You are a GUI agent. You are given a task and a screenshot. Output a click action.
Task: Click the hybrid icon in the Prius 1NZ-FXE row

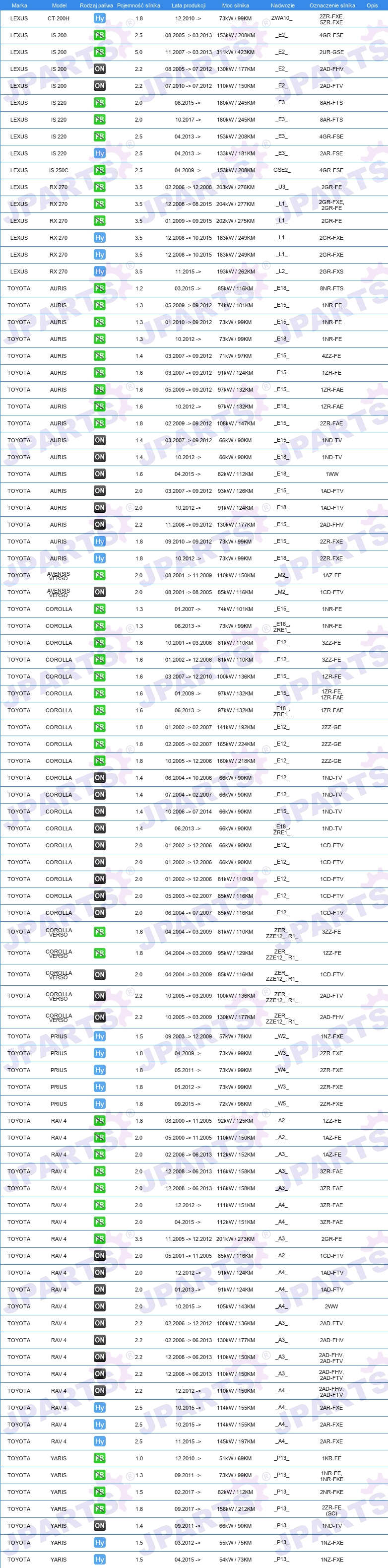100,1036
